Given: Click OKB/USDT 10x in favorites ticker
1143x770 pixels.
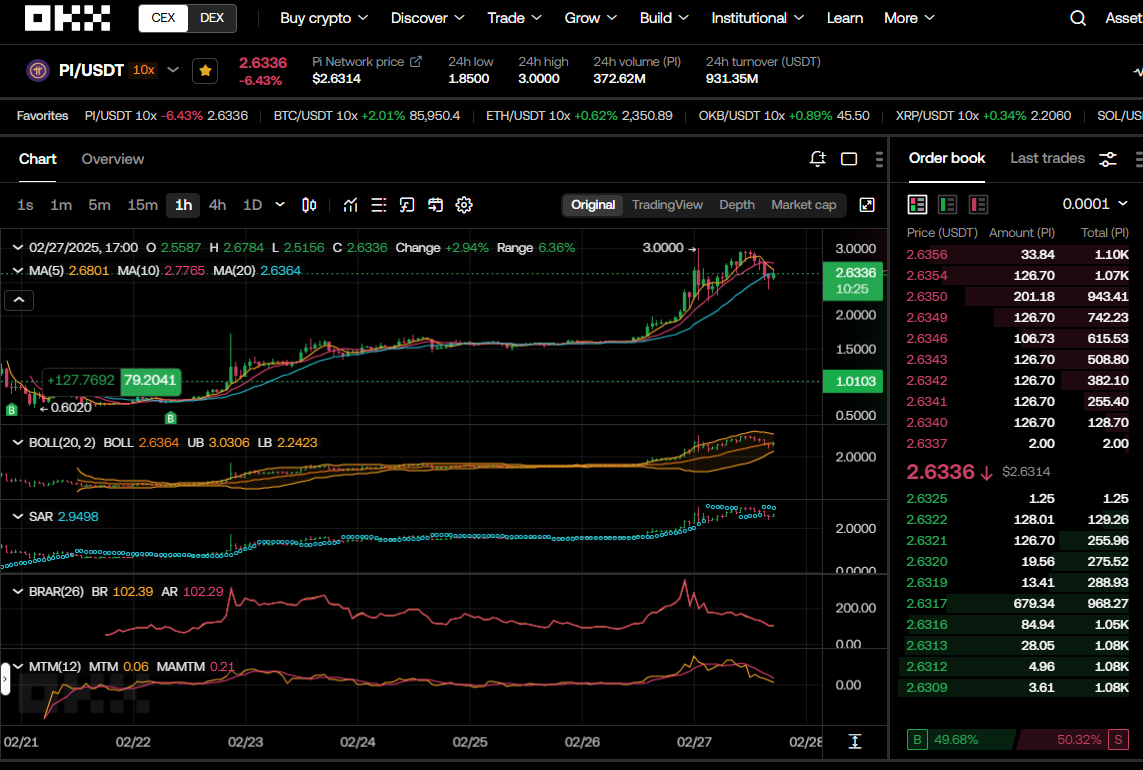Looking at the screenshot, I should click(784, 116).
